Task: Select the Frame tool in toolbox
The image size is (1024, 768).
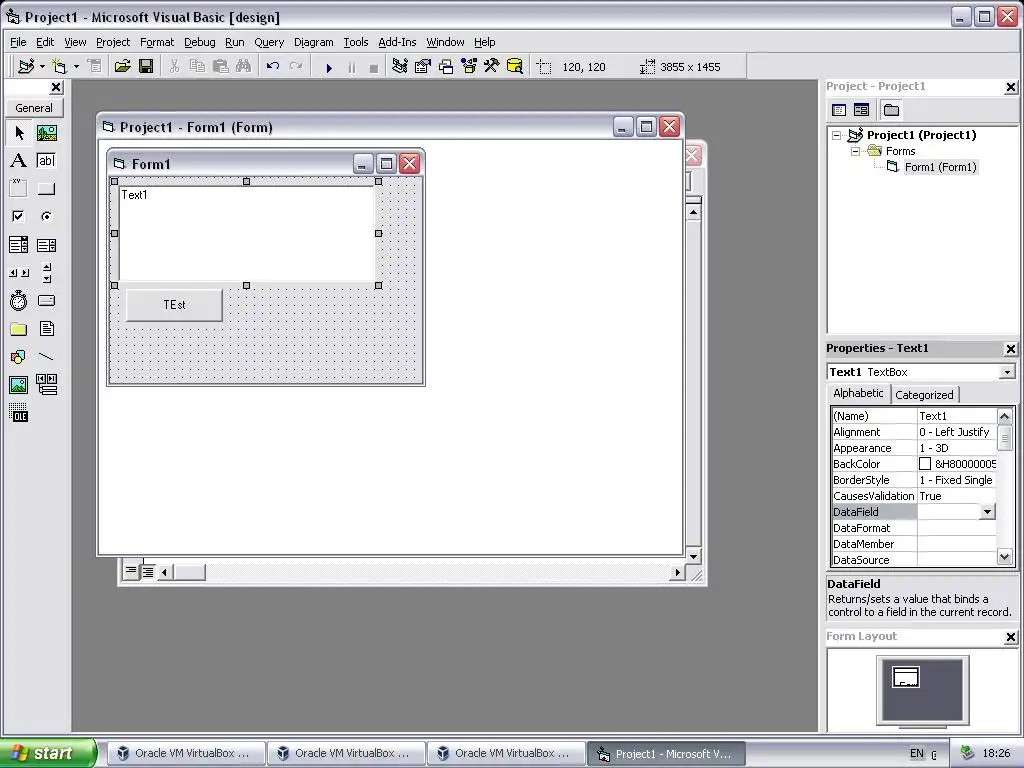Action: coord(19,189)
